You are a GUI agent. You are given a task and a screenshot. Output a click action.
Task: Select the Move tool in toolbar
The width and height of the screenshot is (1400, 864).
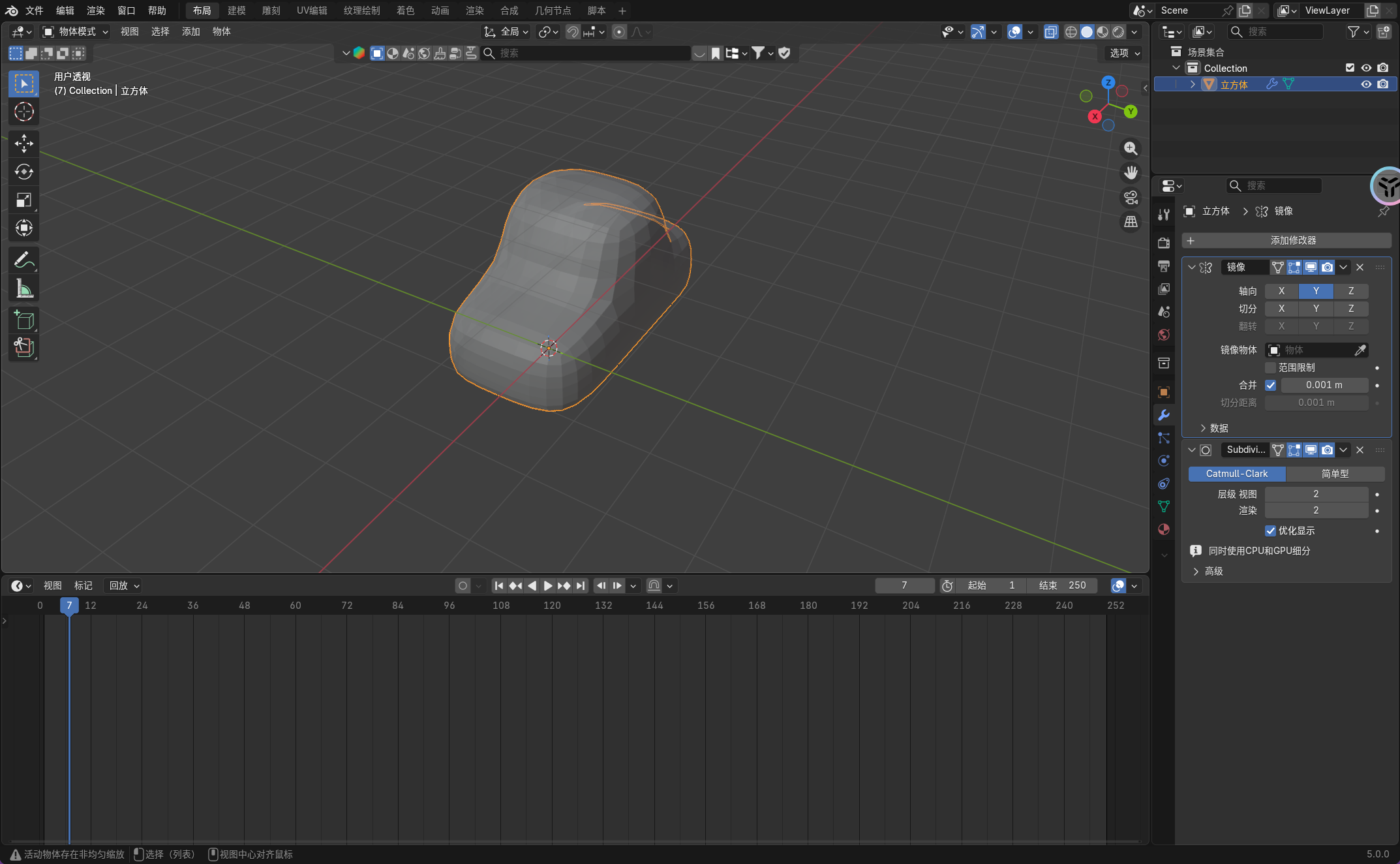(24, 143)
